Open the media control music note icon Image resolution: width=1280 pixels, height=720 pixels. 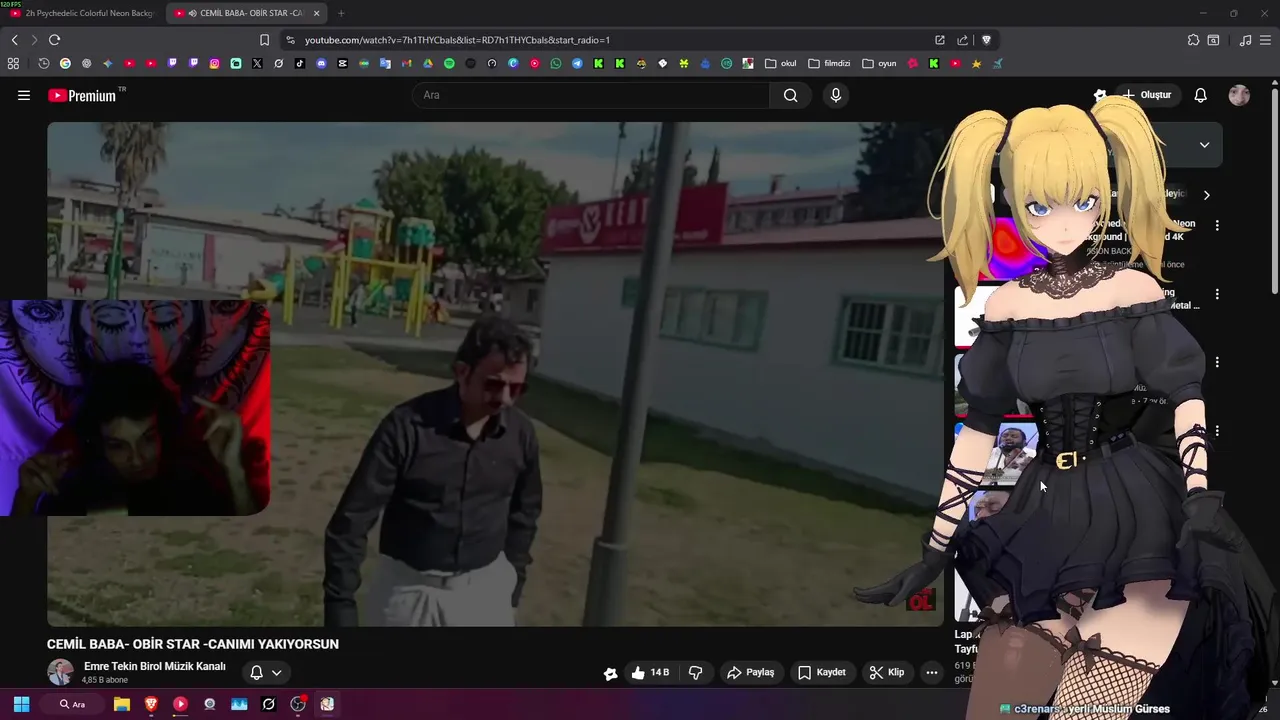click(x=1245, y=40)
